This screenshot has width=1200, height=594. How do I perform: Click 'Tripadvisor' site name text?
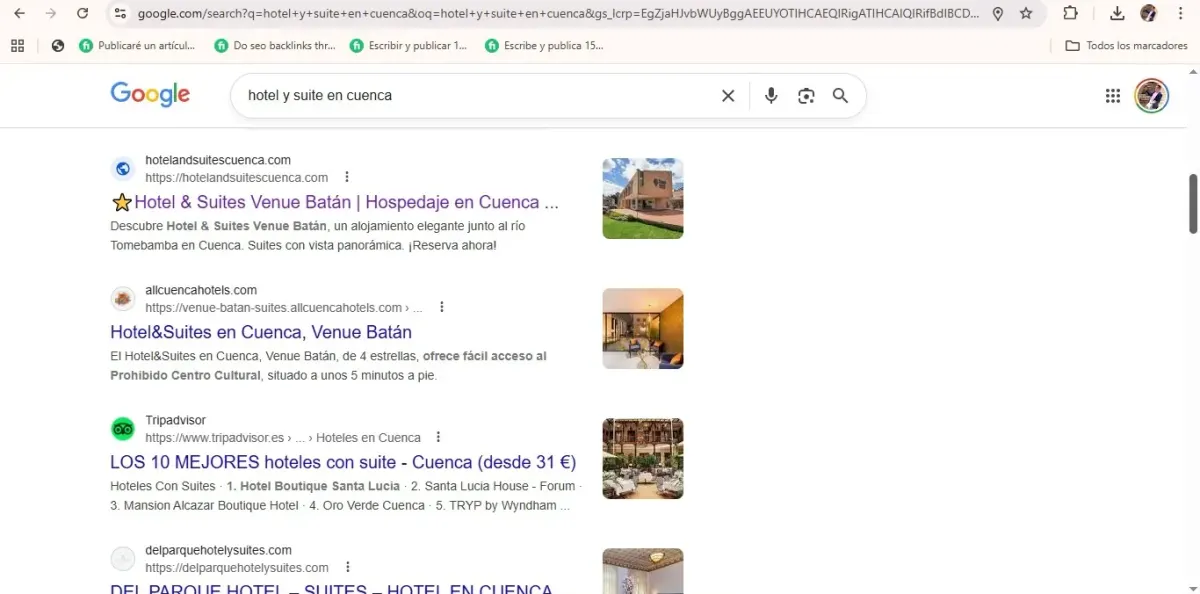(175, 420)
